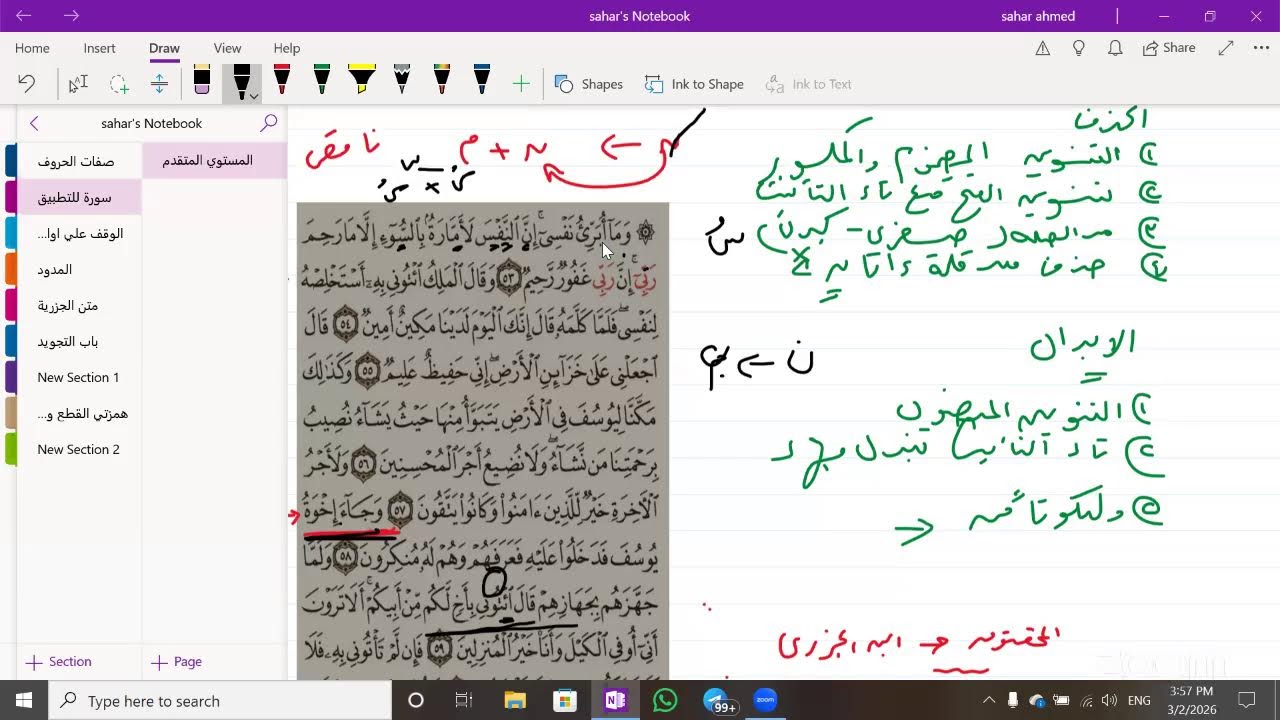Add a new Page
Screen dimensions: 1280x720
click(177, 662)
